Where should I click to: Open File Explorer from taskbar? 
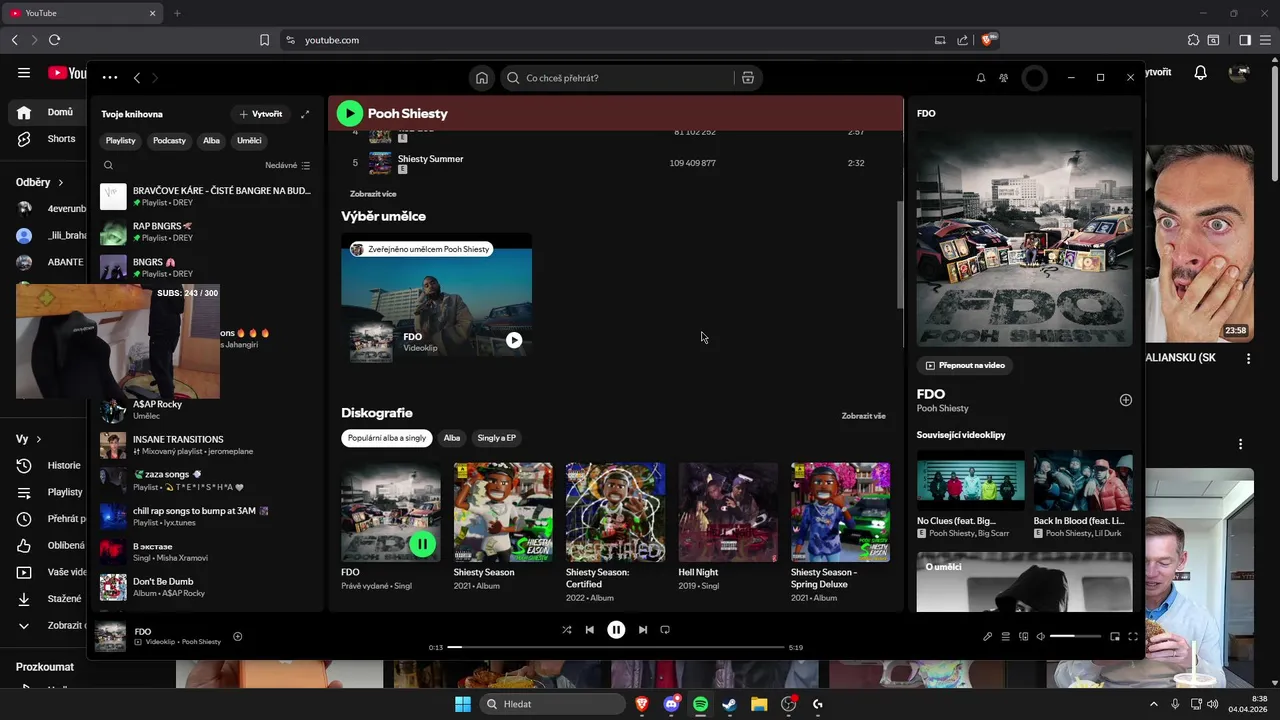pyautogui.click(x=759, y=704)
